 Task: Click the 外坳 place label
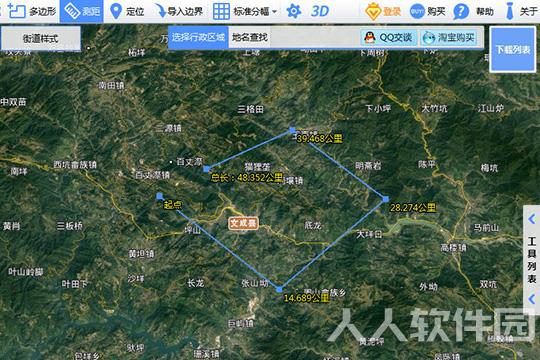click(428, 287)
